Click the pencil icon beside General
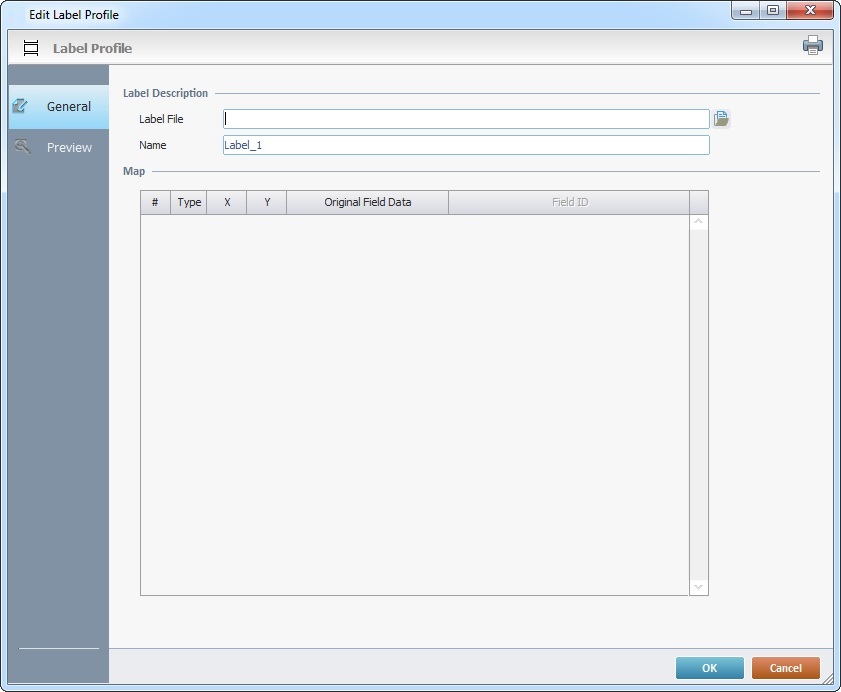The height and width of the screenshot is (692, 841). coord(20,106)
